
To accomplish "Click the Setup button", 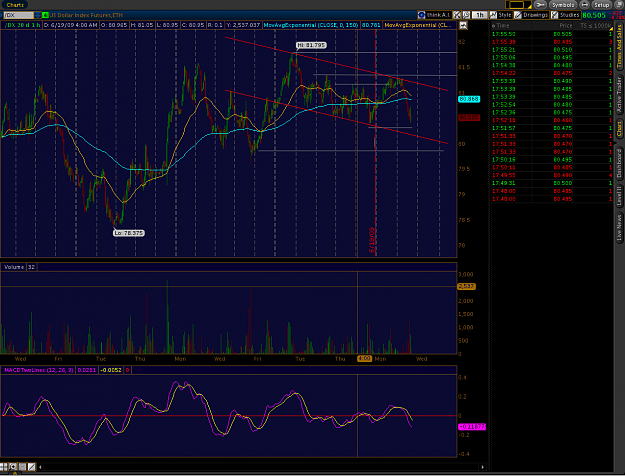I will 601,5.
